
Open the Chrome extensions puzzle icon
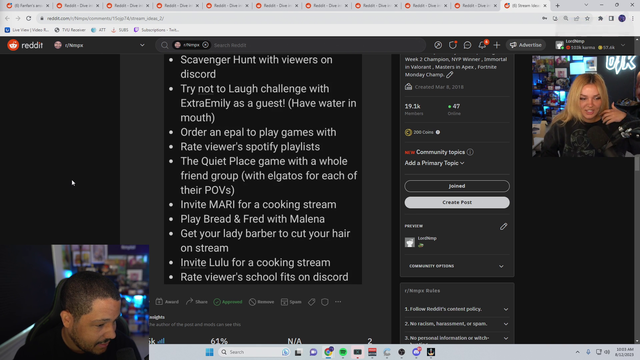pos(600,18)
